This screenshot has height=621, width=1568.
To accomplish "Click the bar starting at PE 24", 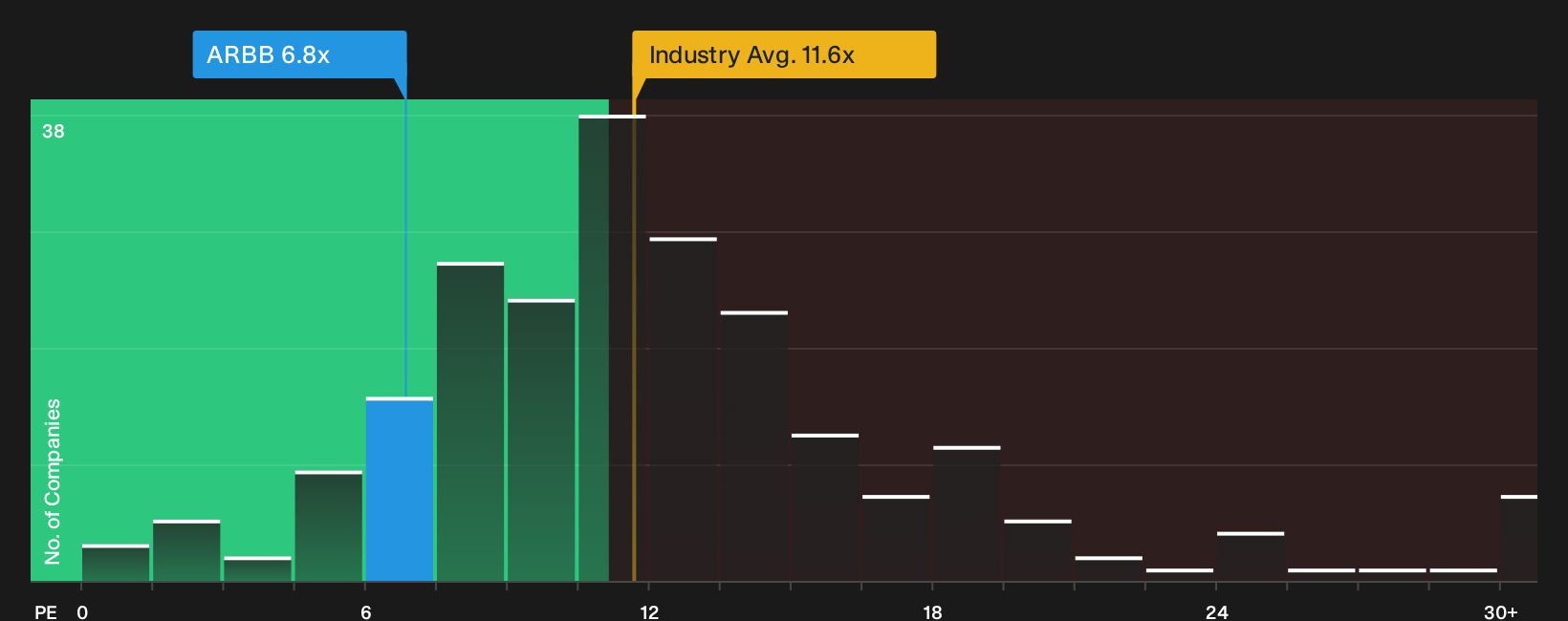I will (1251, 556).
